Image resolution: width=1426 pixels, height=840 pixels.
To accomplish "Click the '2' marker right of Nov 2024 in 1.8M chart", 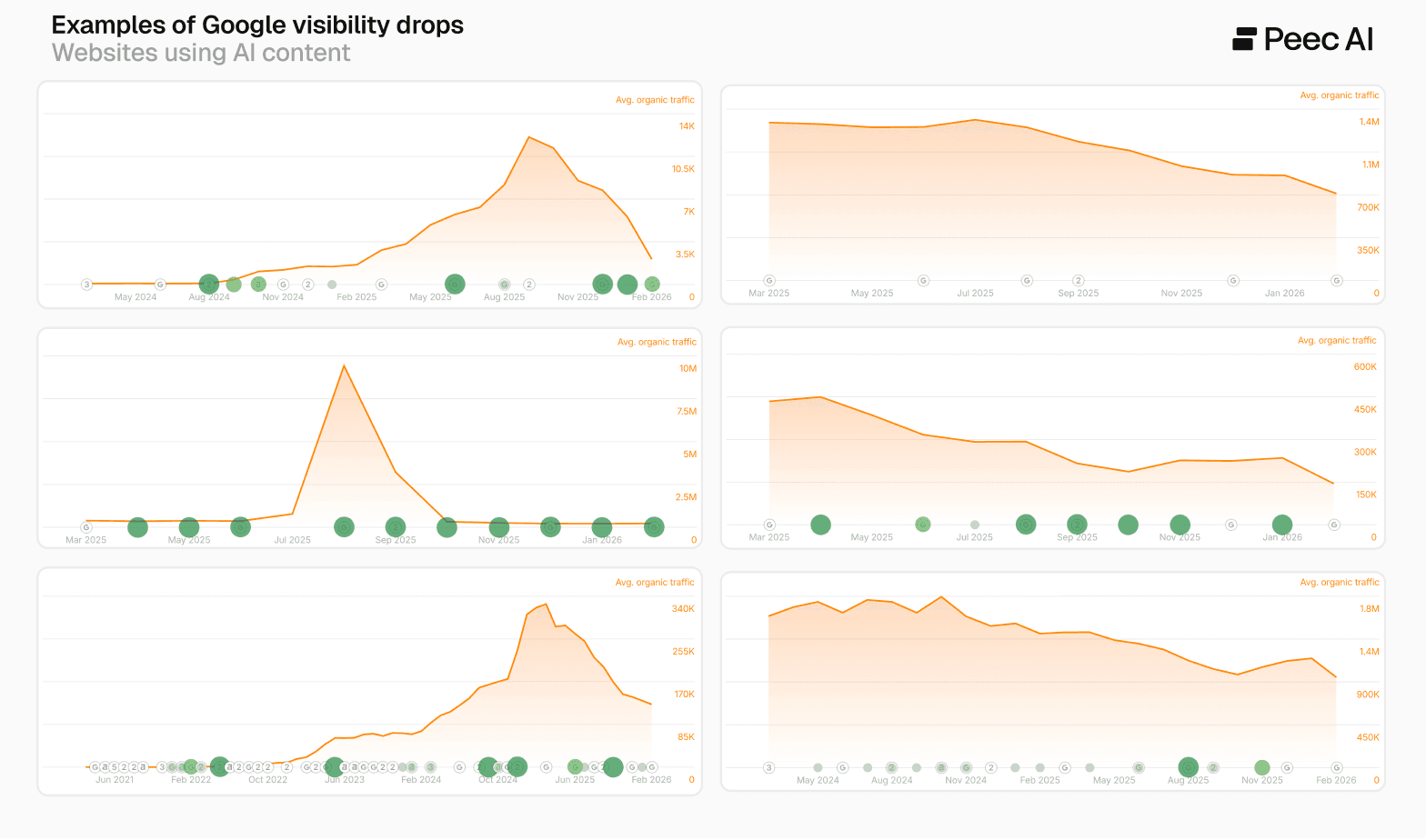I will click(991, 768).
